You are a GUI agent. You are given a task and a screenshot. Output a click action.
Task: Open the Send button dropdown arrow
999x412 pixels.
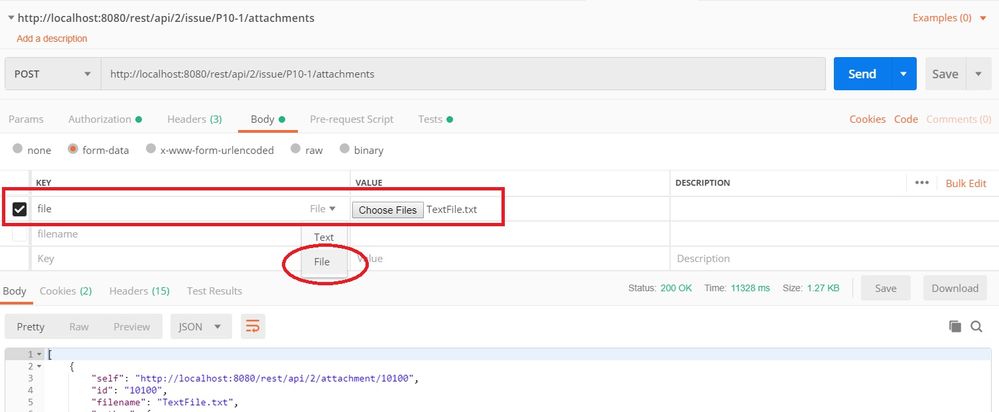pyautogui.click(x=903, y=74)
